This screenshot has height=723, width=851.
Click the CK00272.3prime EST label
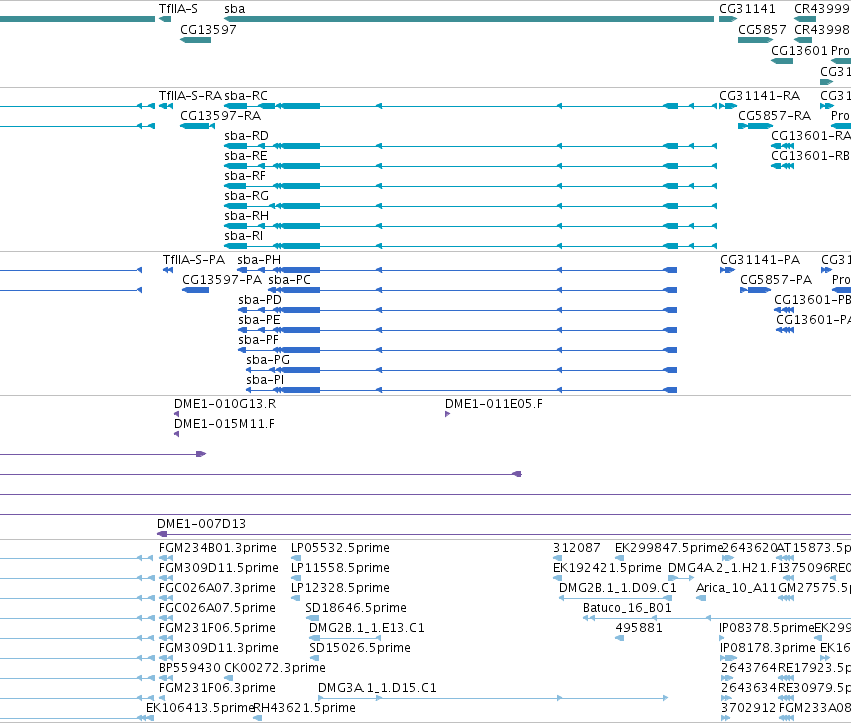tap(275, 668)
